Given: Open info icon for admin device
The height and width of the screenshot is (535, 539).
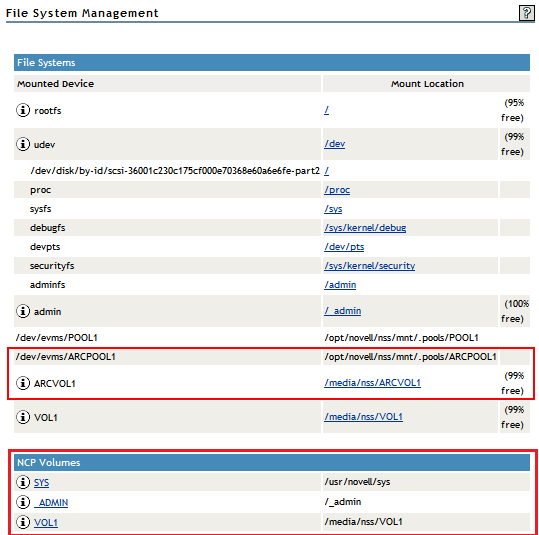Looking at the screenshot, I should [x=23, y=311].
